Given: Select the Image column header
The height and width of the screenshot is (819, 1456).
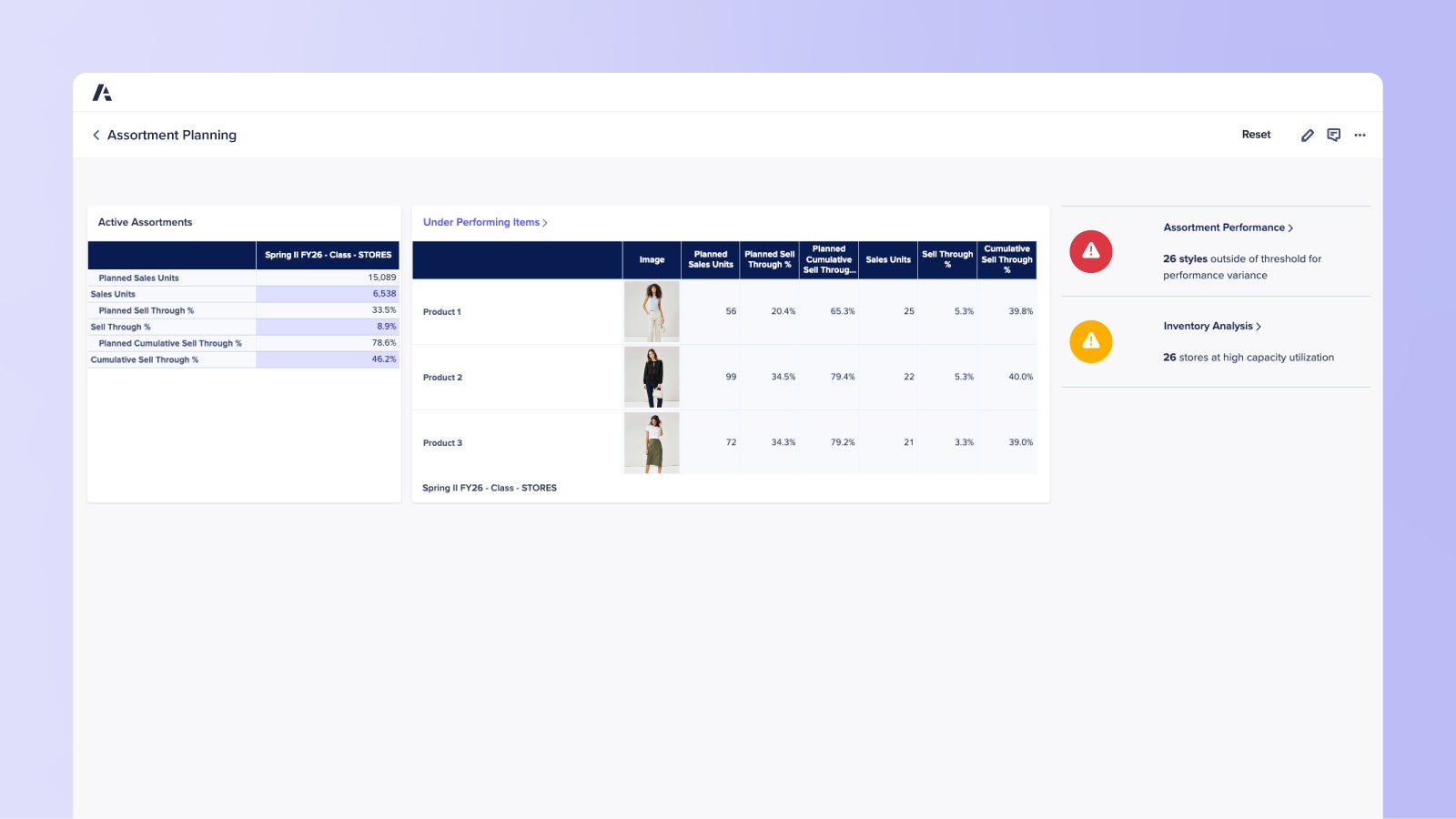Looking at the screenshot, I should (651, 259).
